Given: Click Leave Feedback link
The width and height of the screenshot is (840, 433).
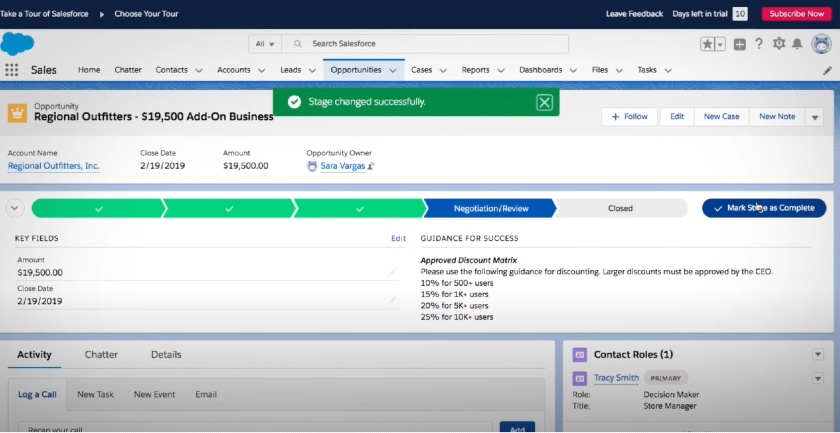Looking at the screenshot, I should [634, 14].
